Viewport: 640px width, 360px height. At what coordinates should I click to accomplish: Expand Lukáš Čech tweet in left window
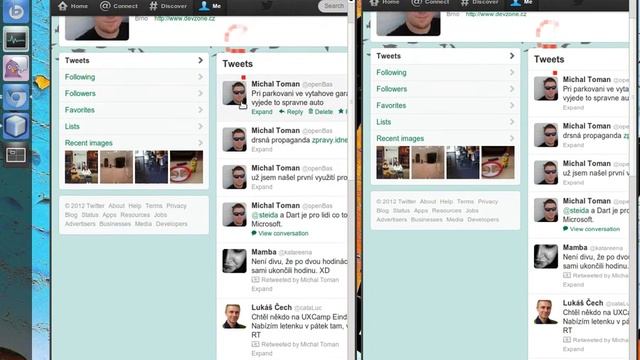[262, 353]
